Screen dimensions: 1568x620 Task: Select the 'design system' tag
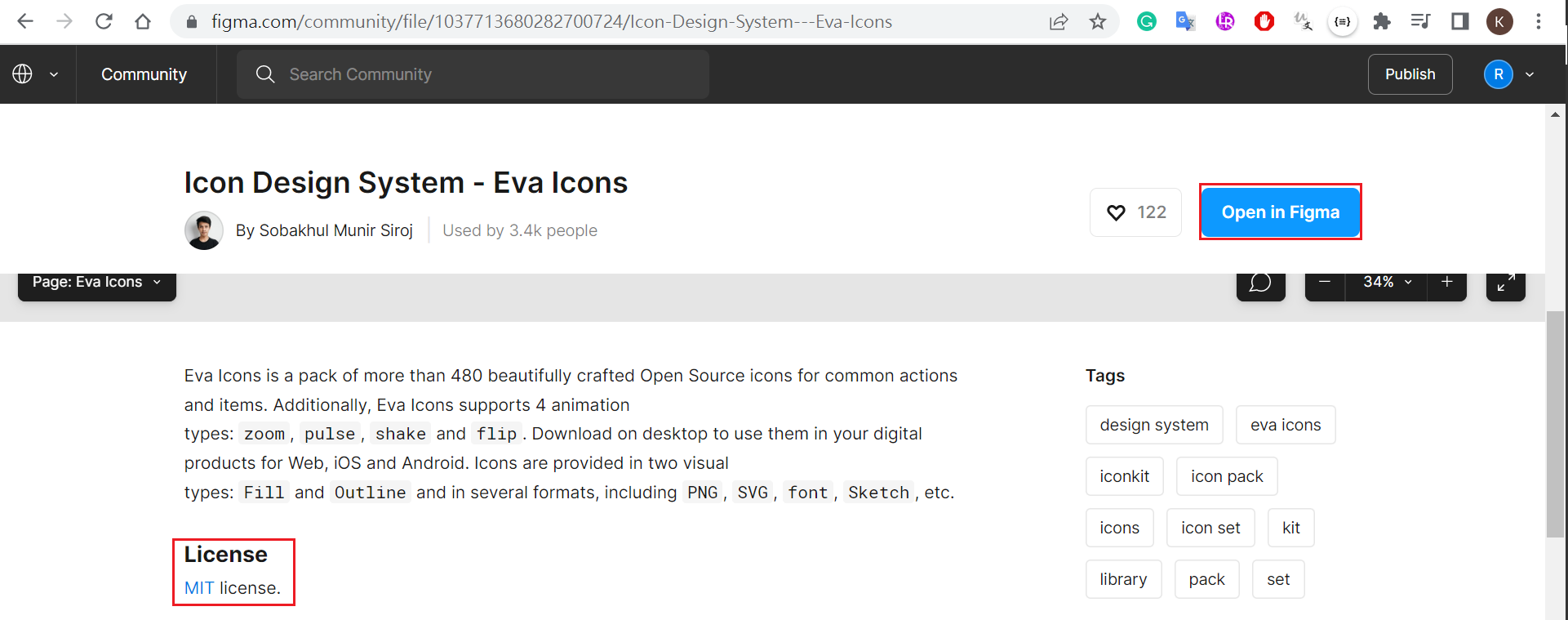pyautogui.click(x=1153, y=425)
